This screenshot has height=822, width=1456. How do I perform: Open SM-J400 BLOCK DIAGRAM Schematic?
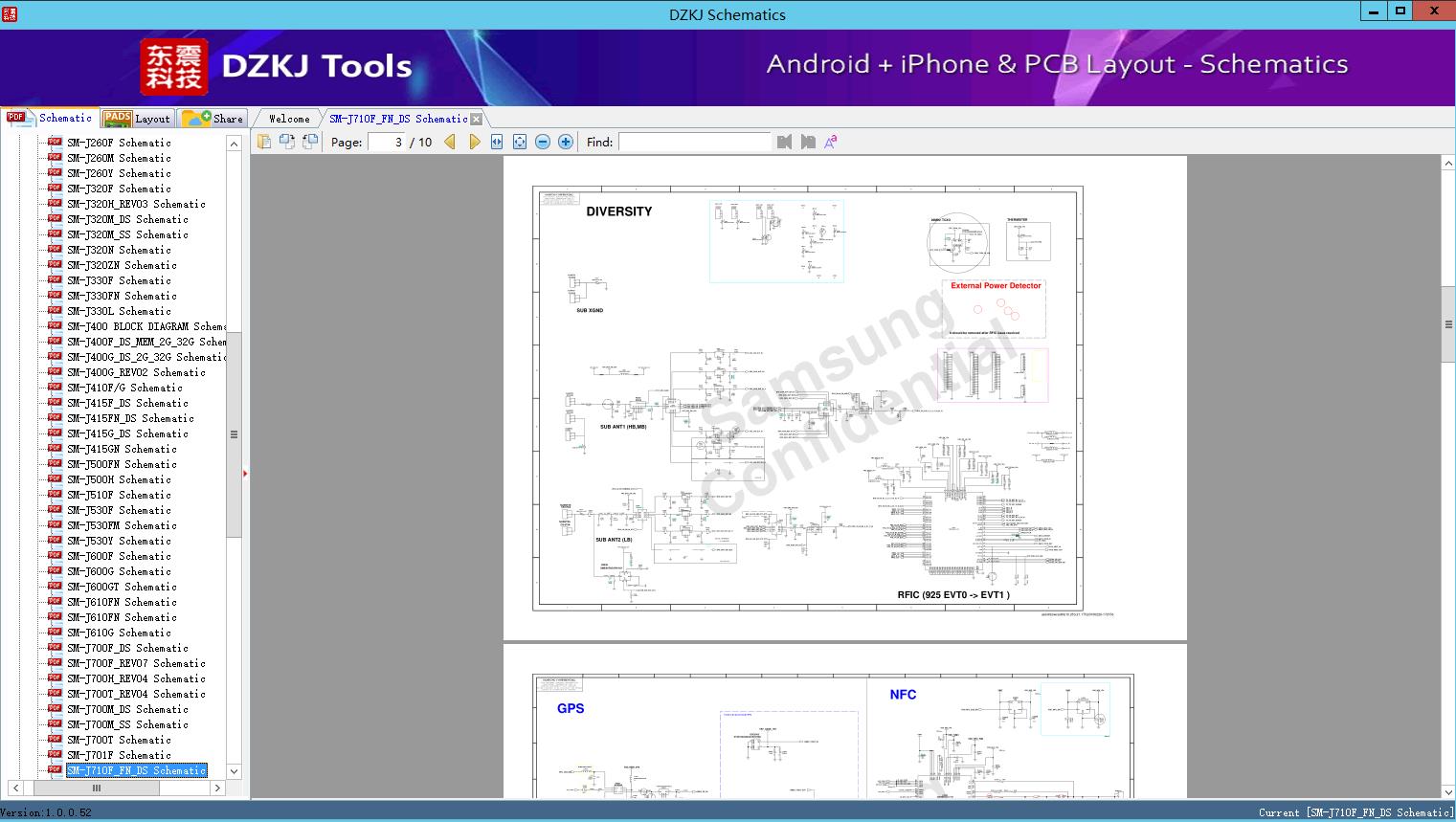click(x=146, y=326)
